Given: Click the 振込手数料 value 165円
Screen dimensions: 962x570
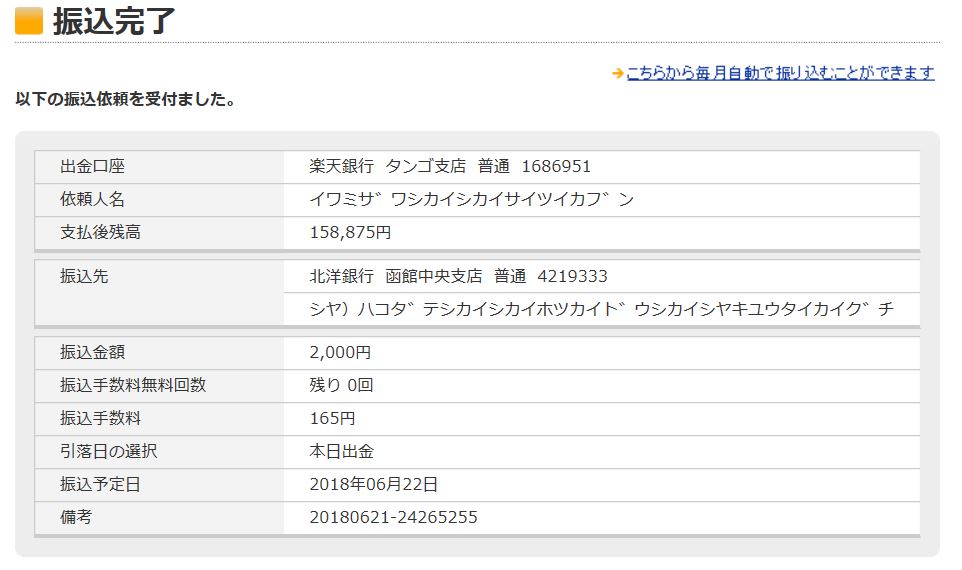Looking at the screenshot, I should 333,418.
